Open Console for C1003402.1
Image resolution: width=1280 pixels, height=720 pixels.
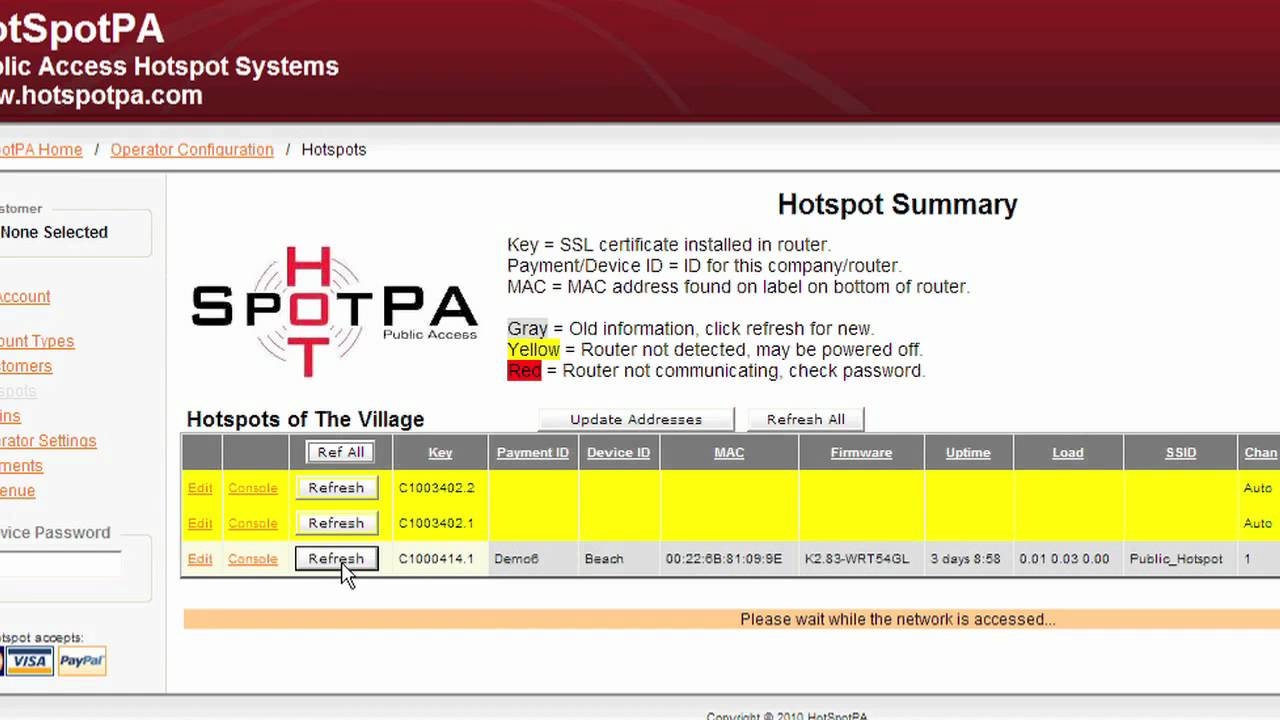coord(253,523)
